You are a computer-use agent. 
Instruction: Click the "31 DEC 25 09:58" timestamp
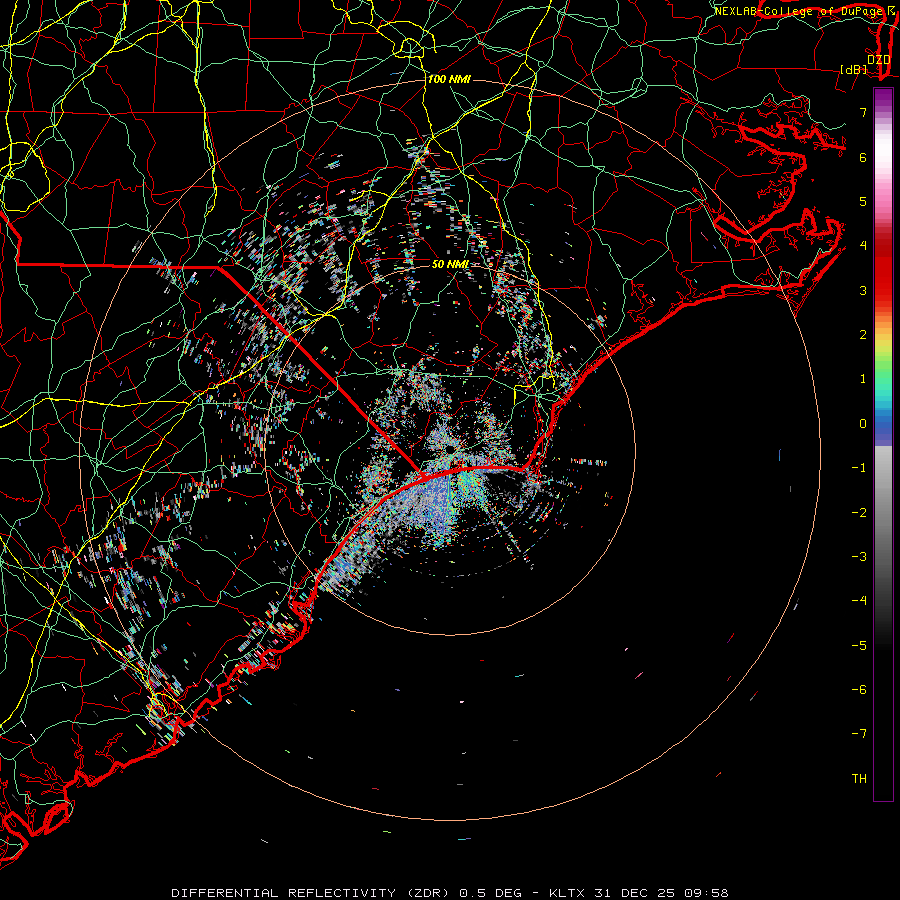tap(661, 893)
